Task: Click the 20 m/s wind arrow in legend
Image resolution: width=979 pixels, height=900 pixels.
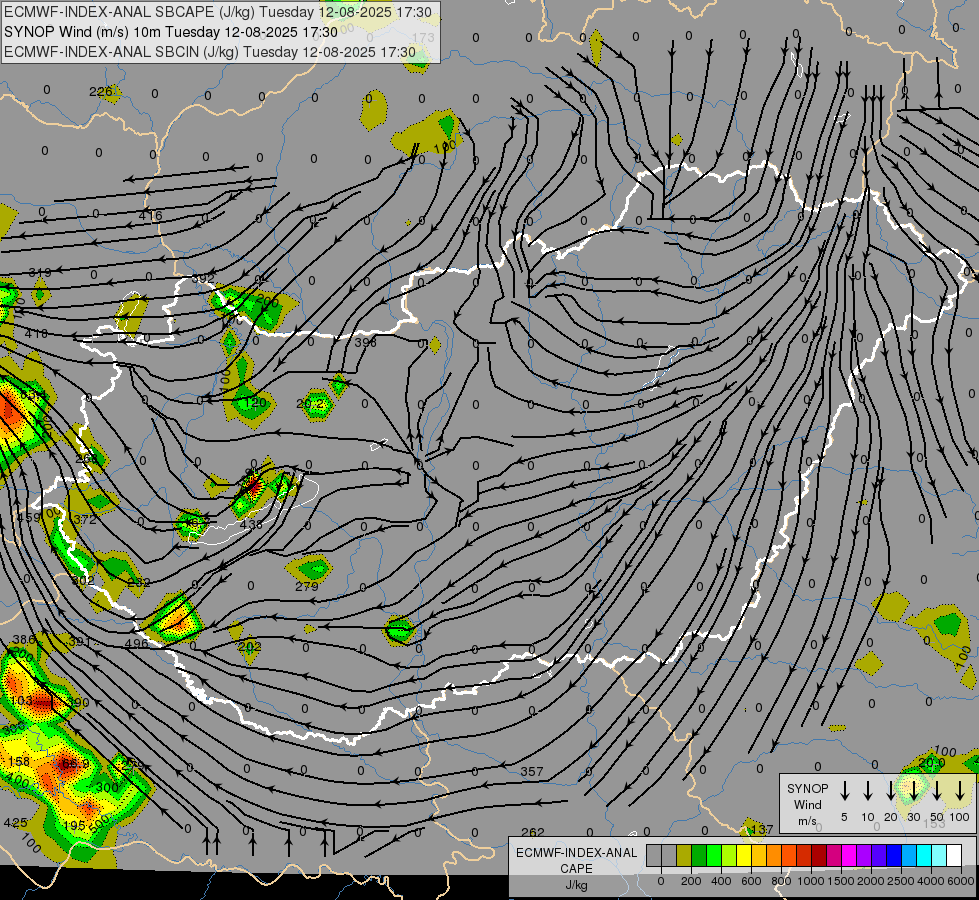Action: point(891,791)
